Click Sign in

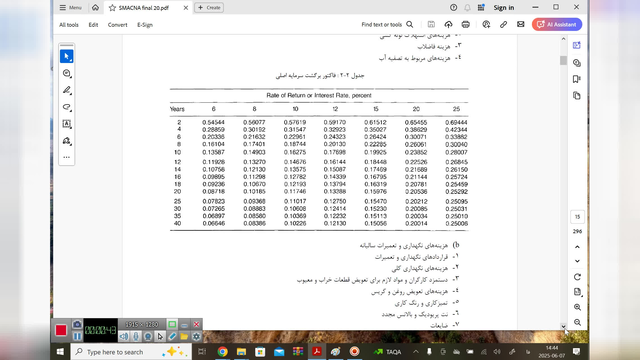[504, 7]
